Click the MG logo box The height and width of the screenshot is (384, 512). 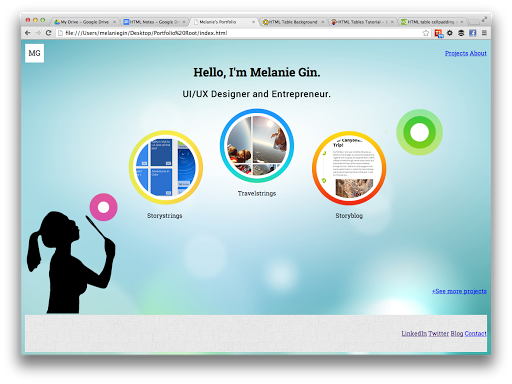pyautogui.click(x=34, y=53)
